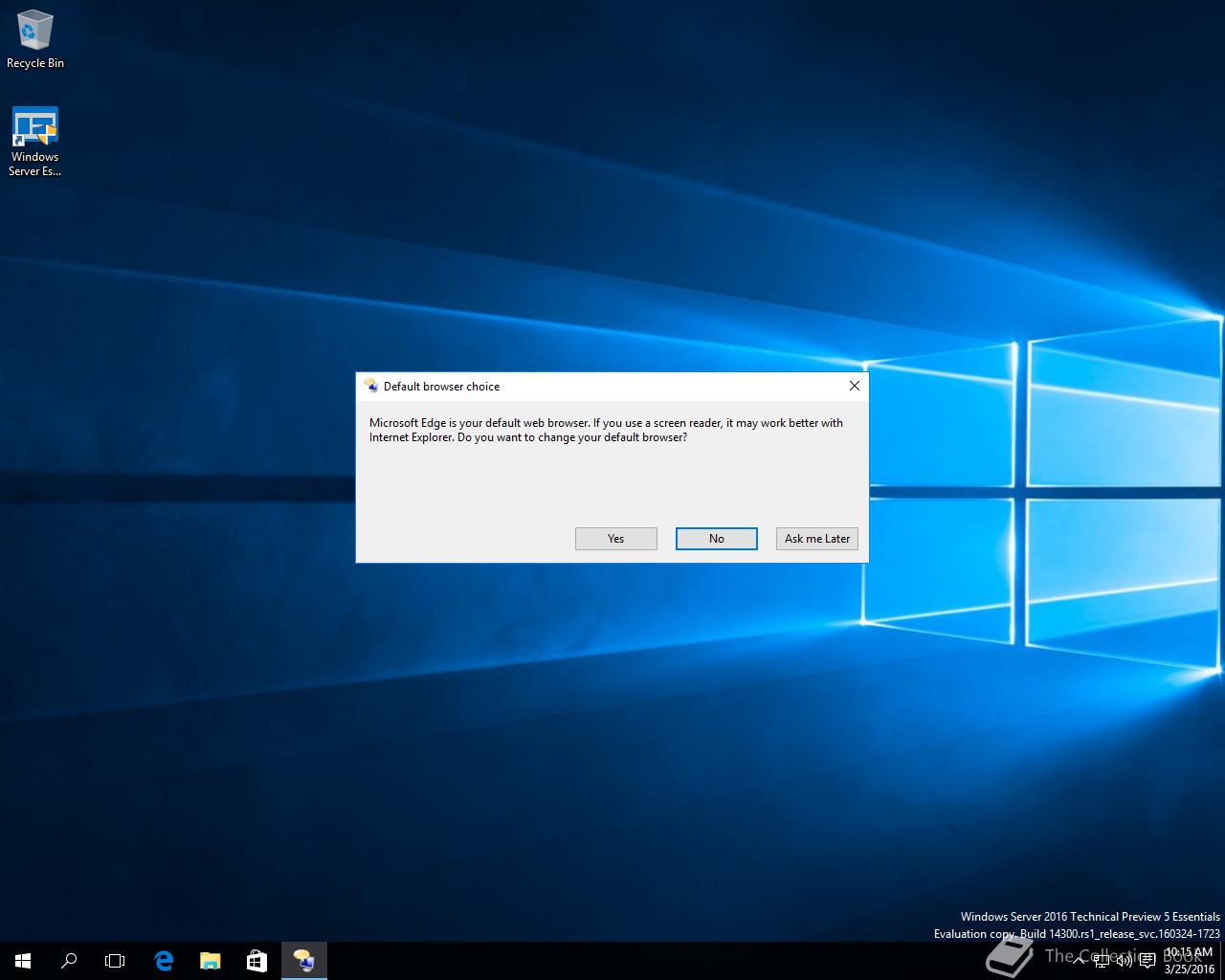Click the dialog icon beside its title
Viewport: 1225px width, 980px height.
370,386
